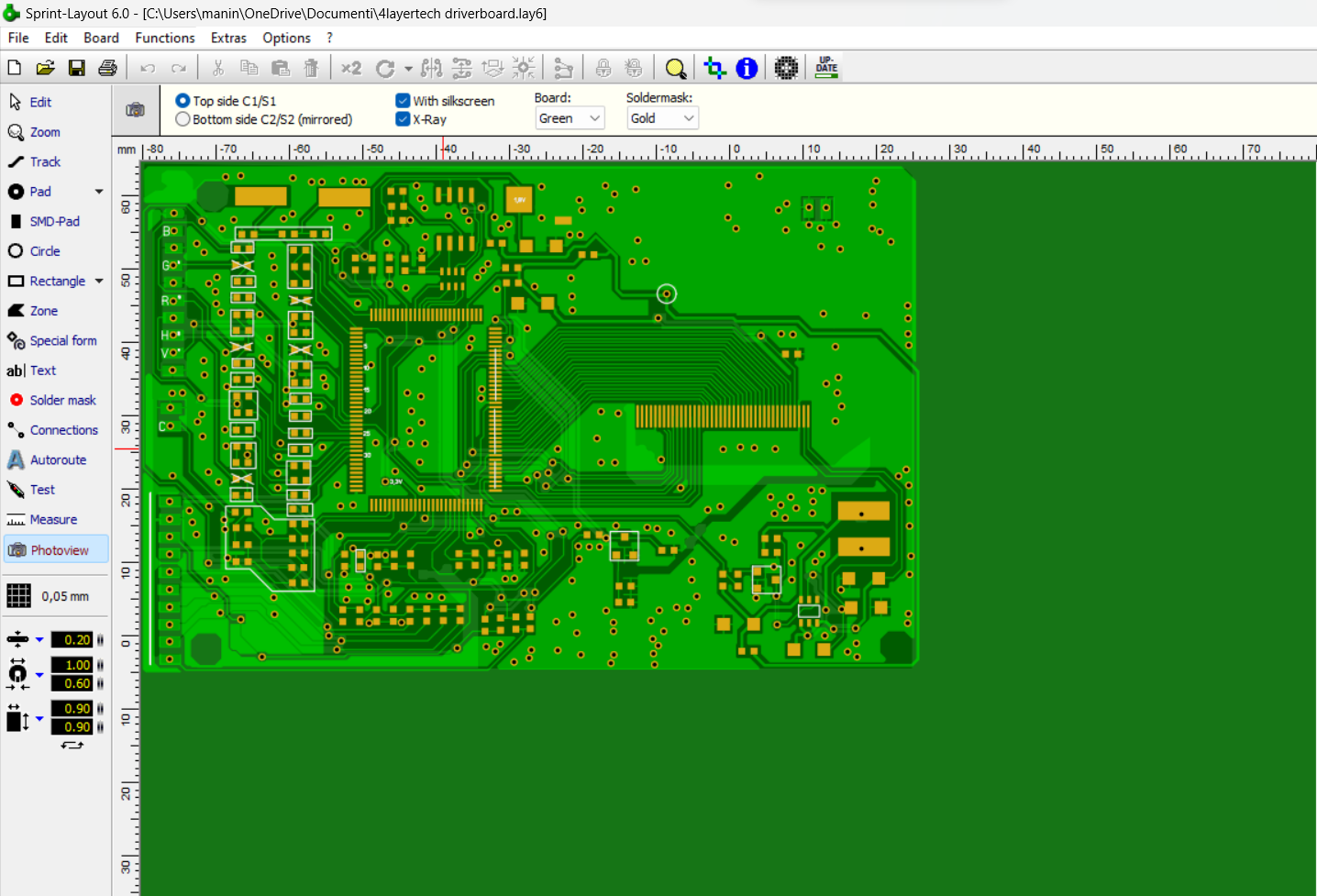This screenshot has width=1317, height=896.
Task: Open the Options menu
Action: pyautogui.click(x=286, y=38)
